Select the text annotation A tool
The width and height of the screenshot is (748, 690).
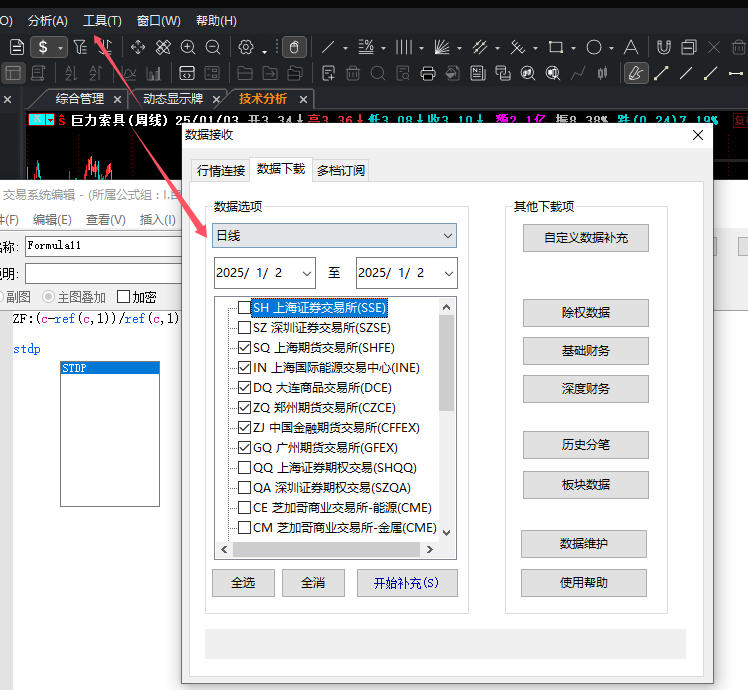click(631, 47)
